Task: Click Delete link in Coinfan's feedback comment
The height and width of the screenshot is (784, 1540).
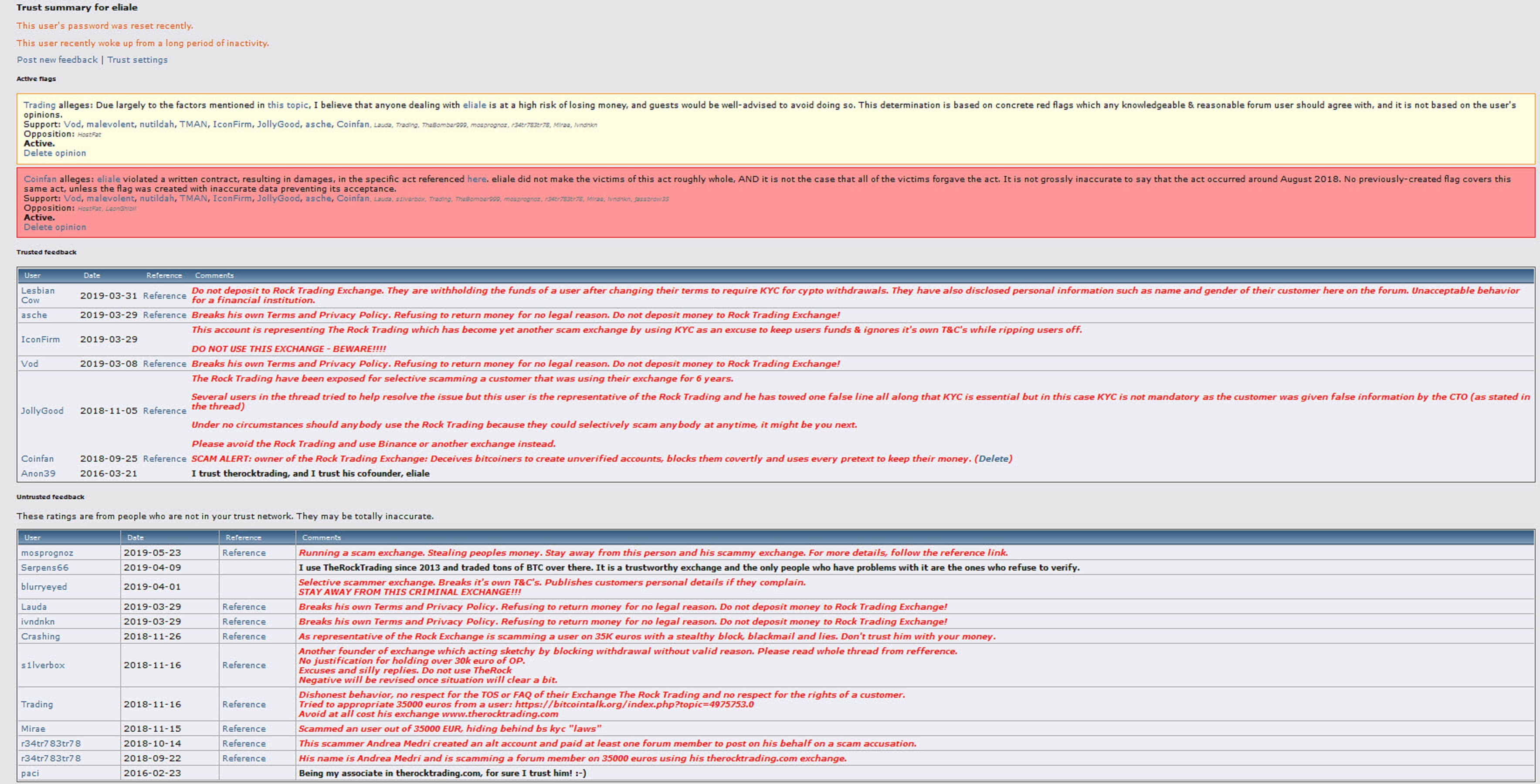Action: click(993, 459)
